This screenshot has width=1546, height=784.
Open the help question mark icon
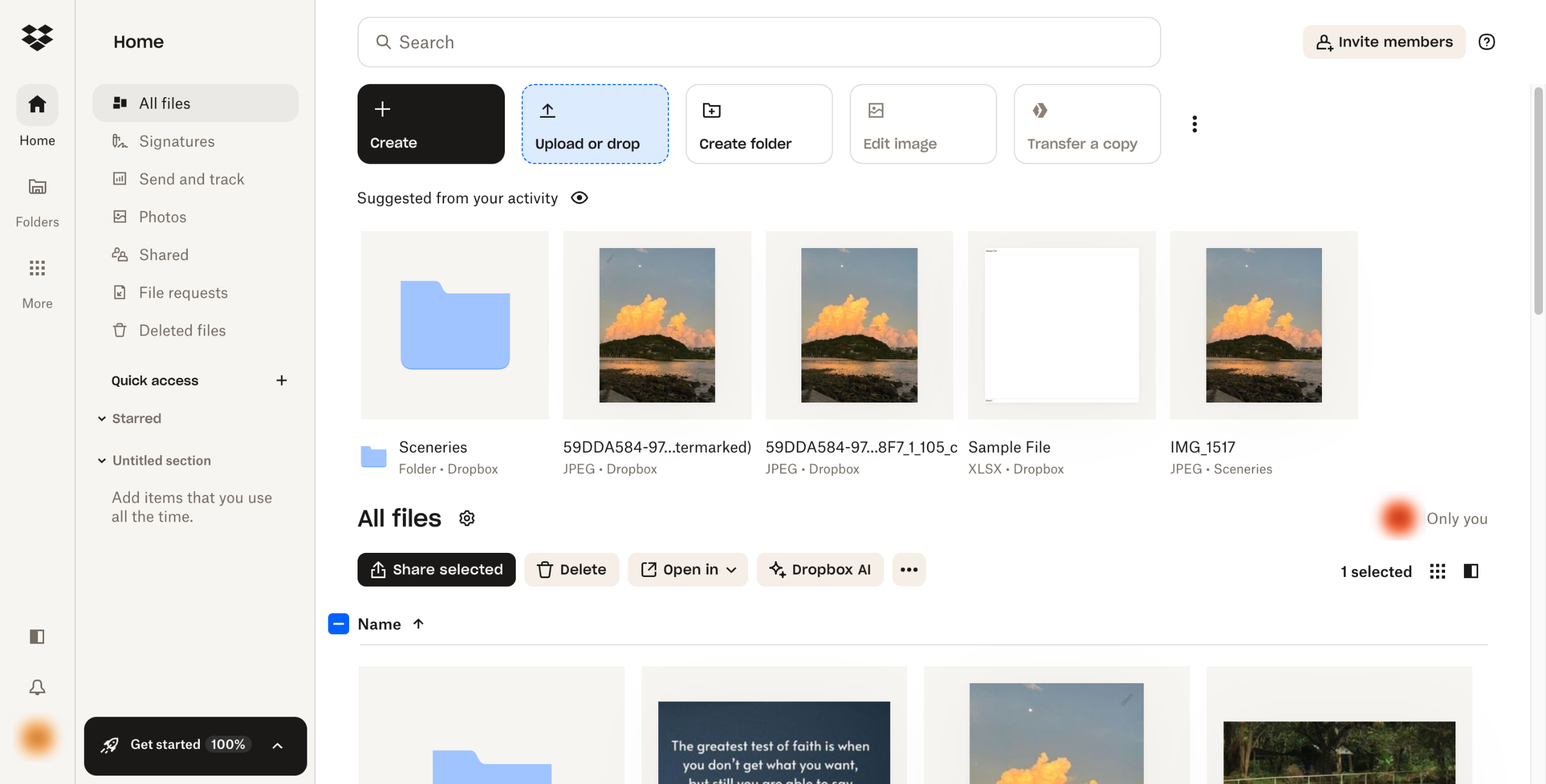1486,42
